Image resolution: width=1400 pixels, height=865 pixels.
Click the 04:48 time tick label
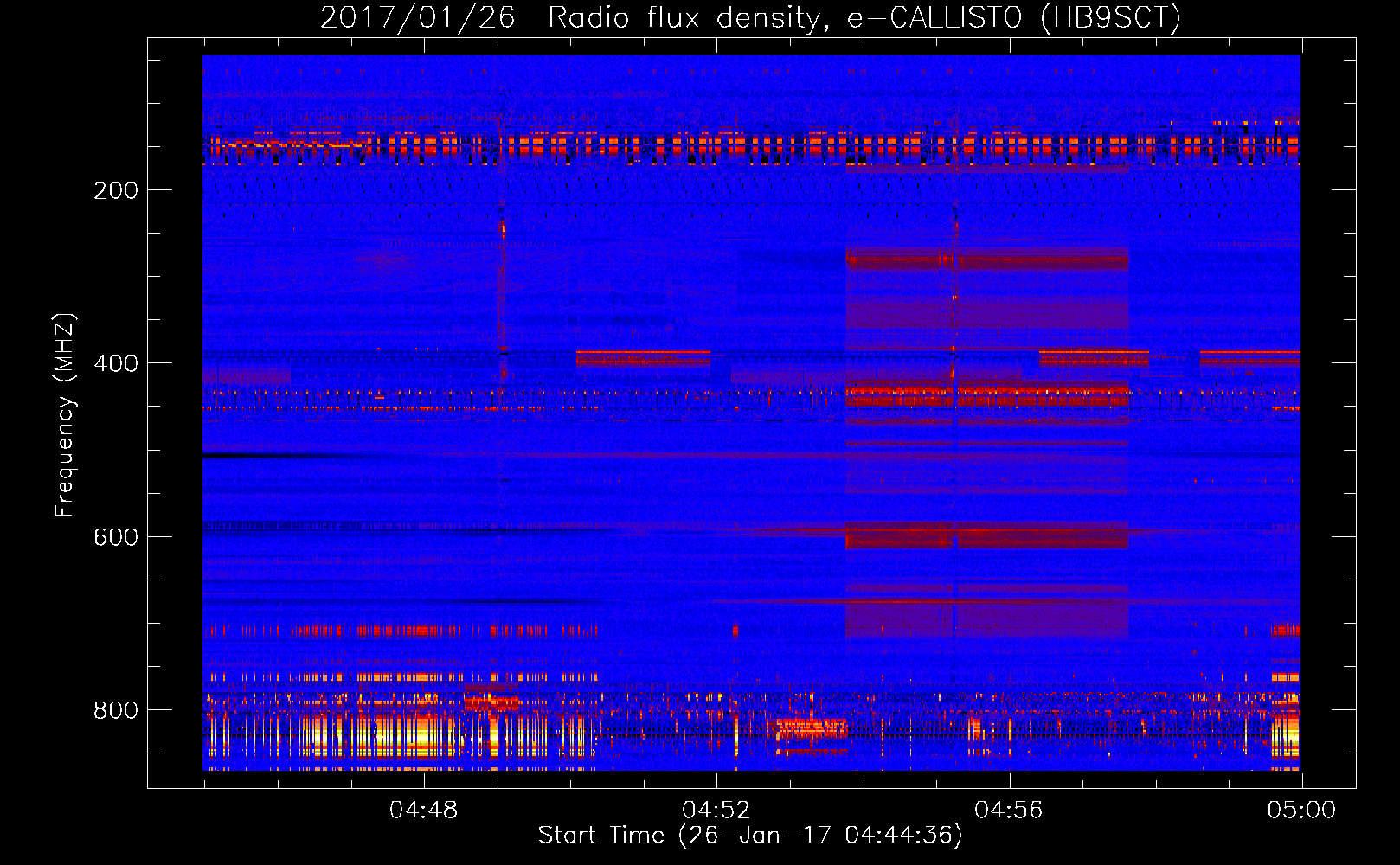[423, 811]
